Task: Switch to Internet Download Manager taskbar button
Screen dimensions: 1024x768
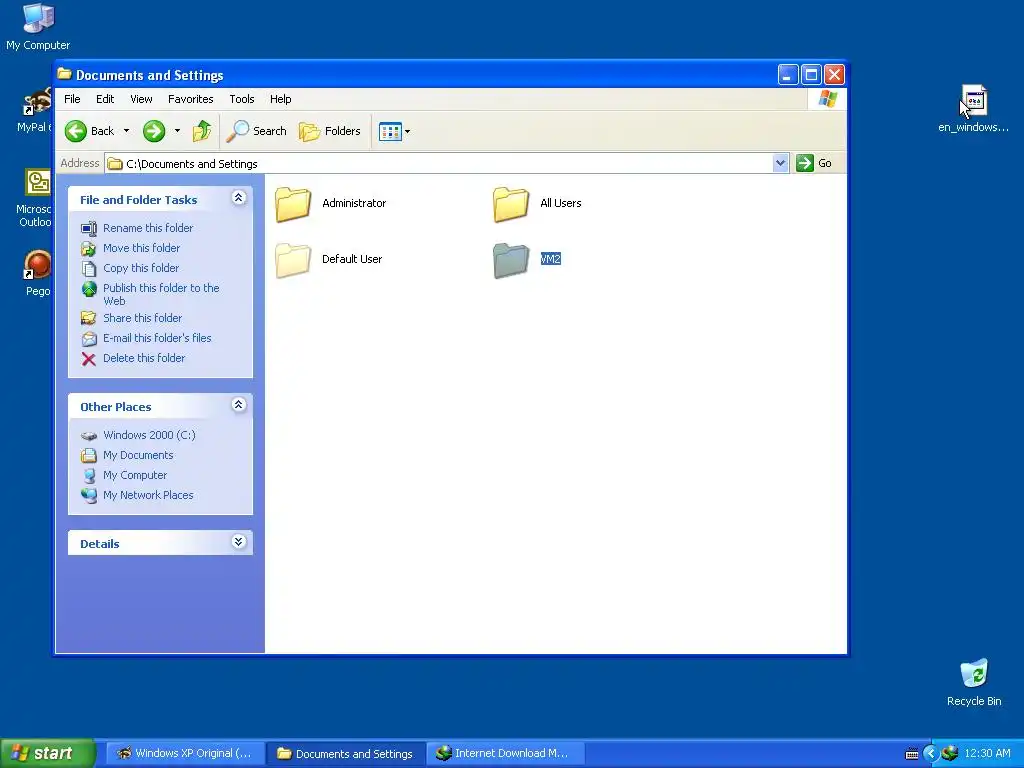Action: (505, 753)
